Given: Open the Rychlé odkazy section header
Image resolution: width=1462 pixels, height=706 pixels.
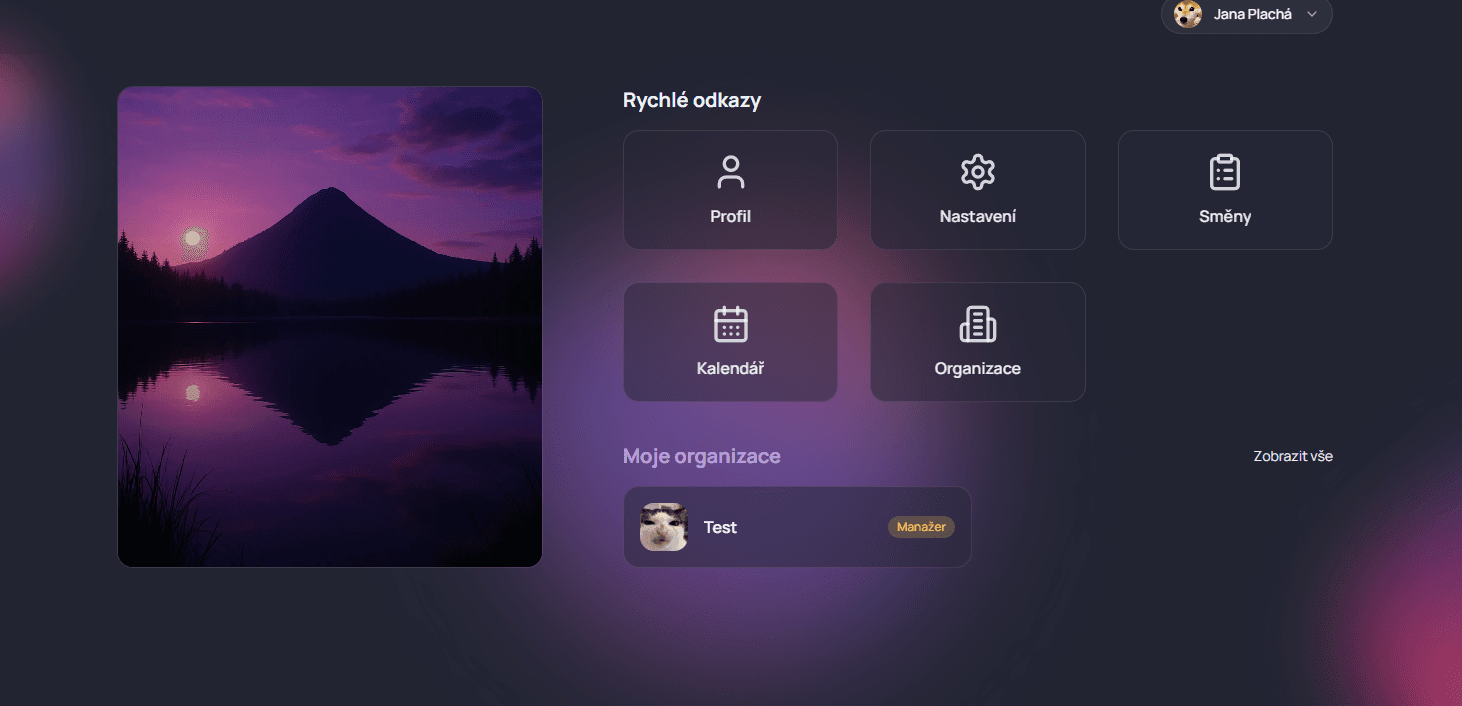Looking at the screenshot, I should (692, 100).
